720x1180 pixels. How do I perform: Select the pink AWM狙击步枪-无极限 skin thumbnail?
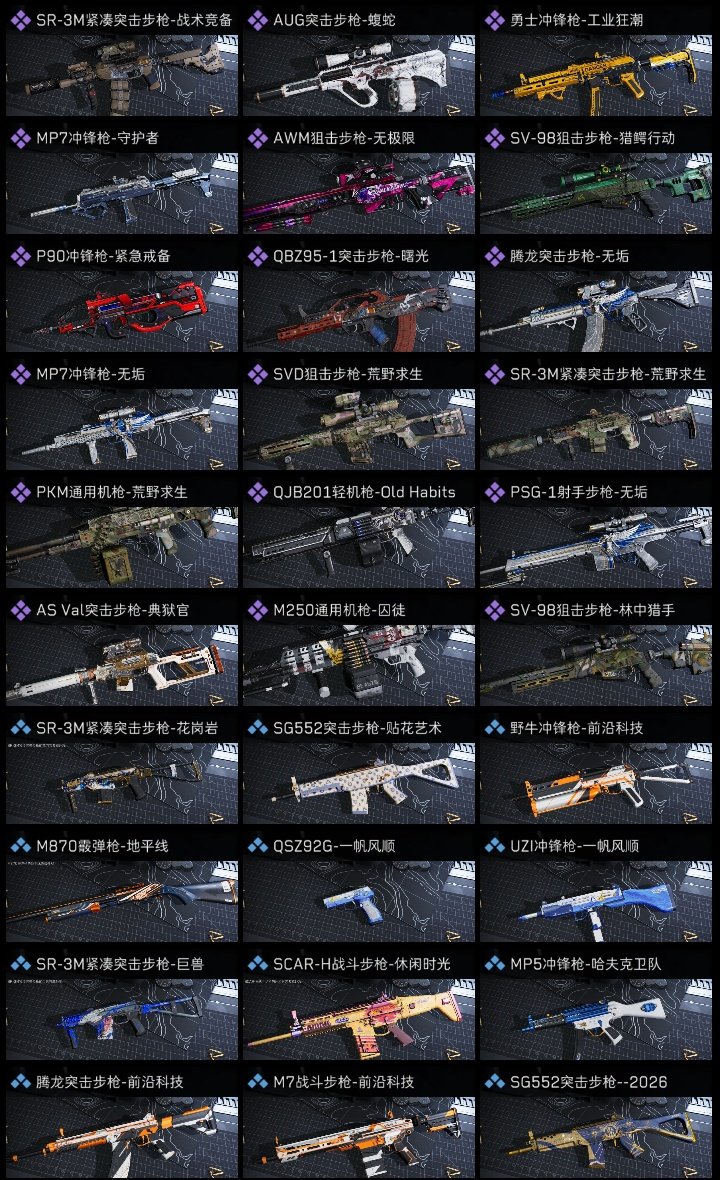point(359,193)
